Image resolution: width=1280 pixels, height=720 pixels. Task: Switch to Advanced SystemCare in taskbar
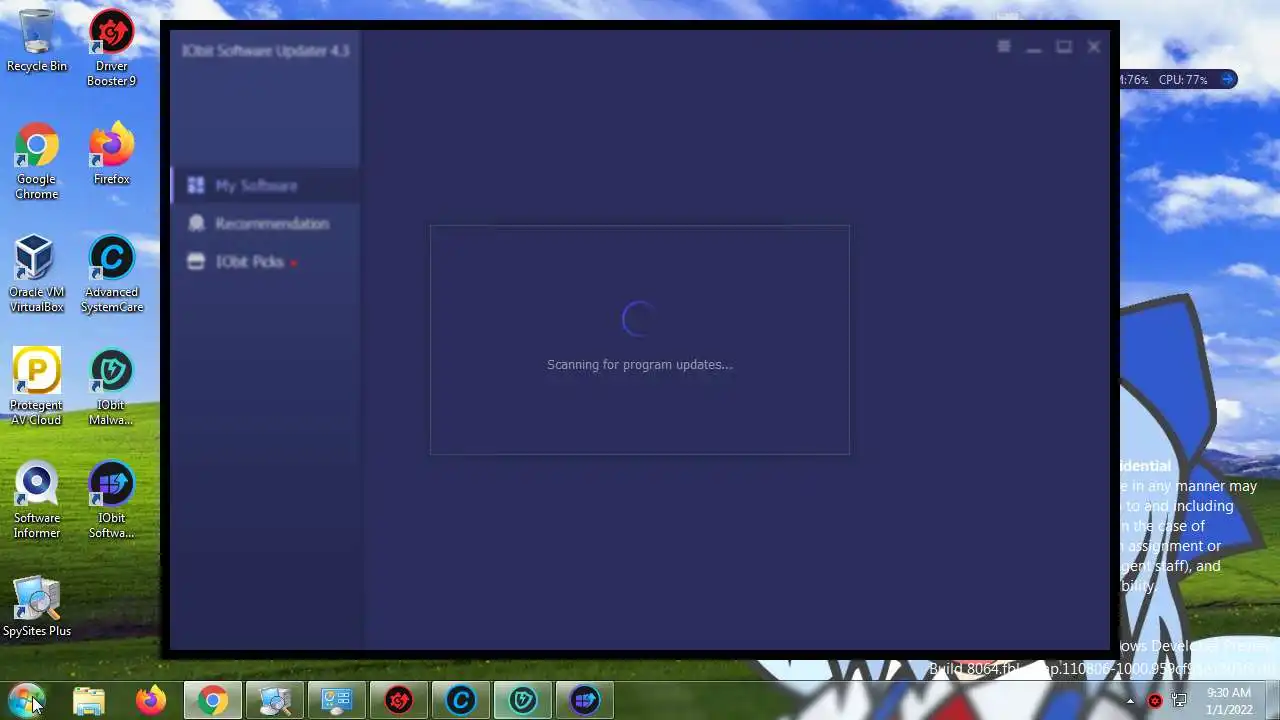[x=460, y=701]
